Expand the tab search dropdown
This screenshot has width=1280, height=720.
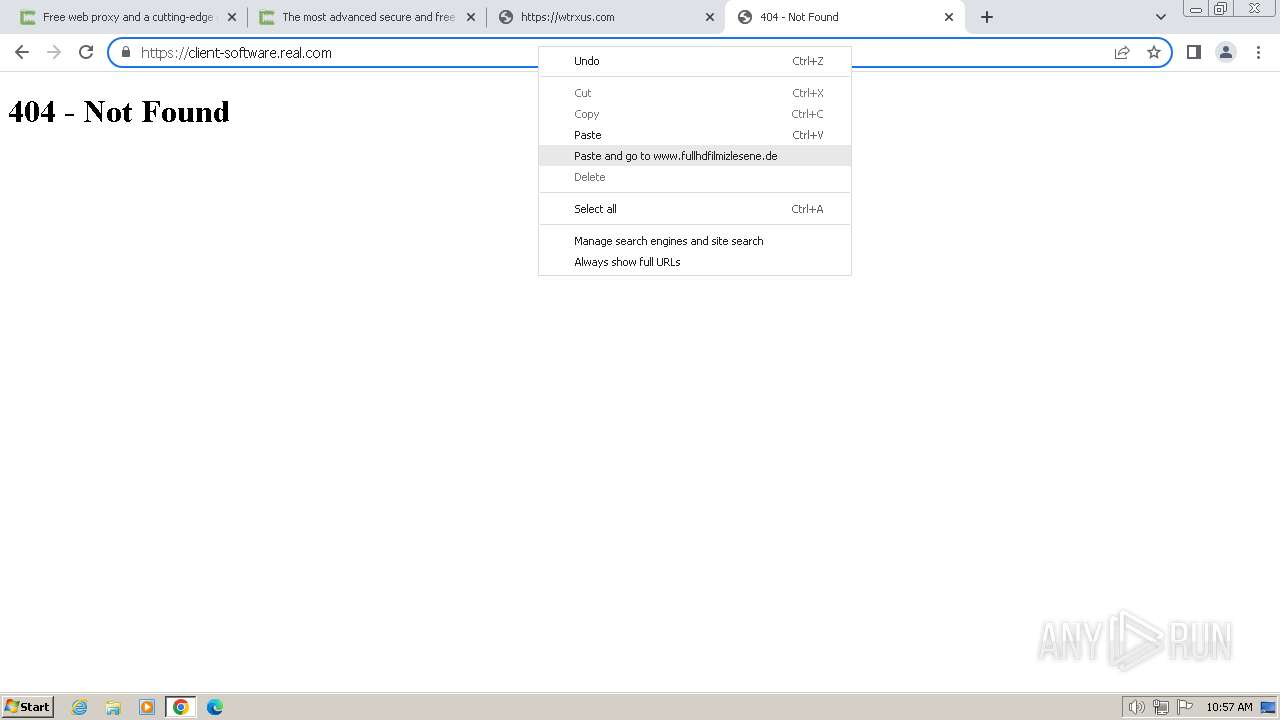(1160, 17)
